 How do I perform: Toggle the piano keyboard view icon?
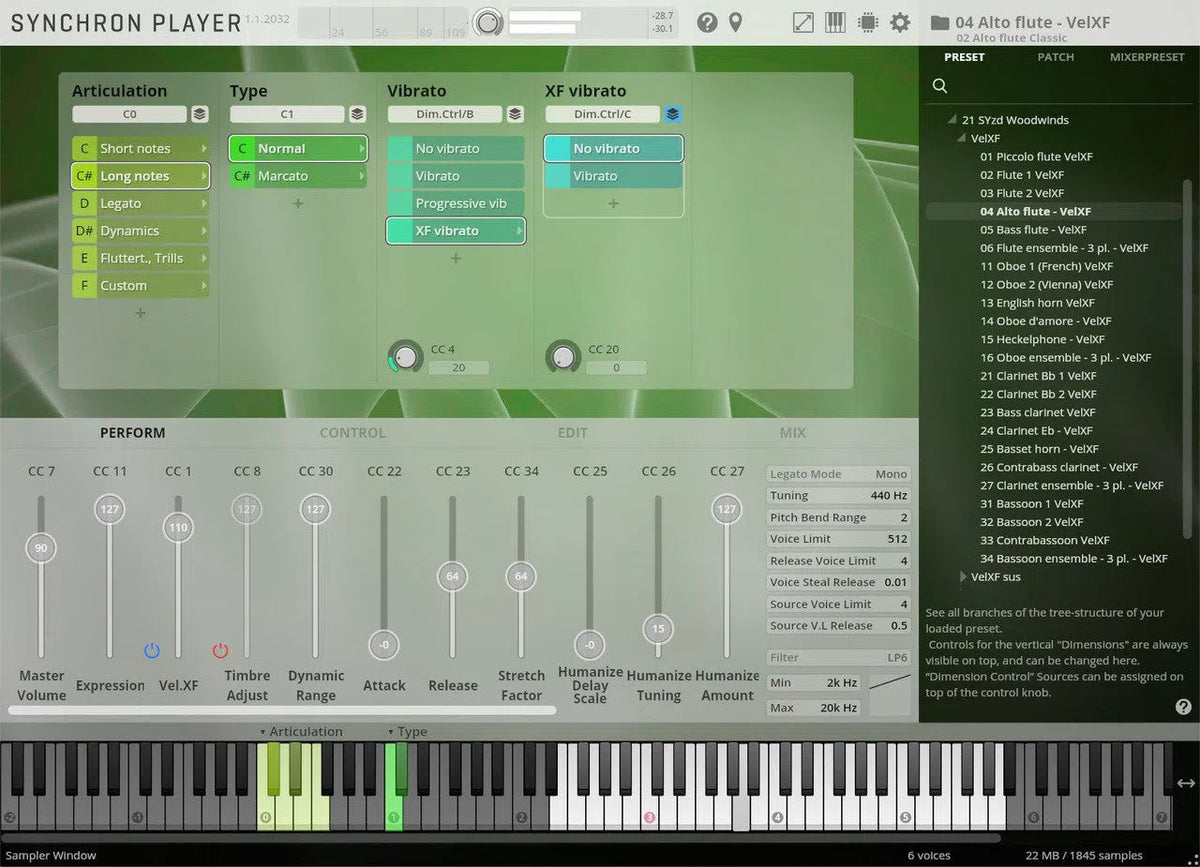tap(835, 22)
